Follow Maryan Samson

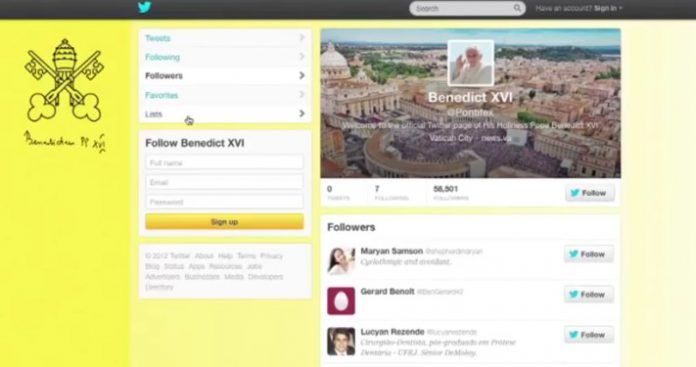[x=589, y=254]
